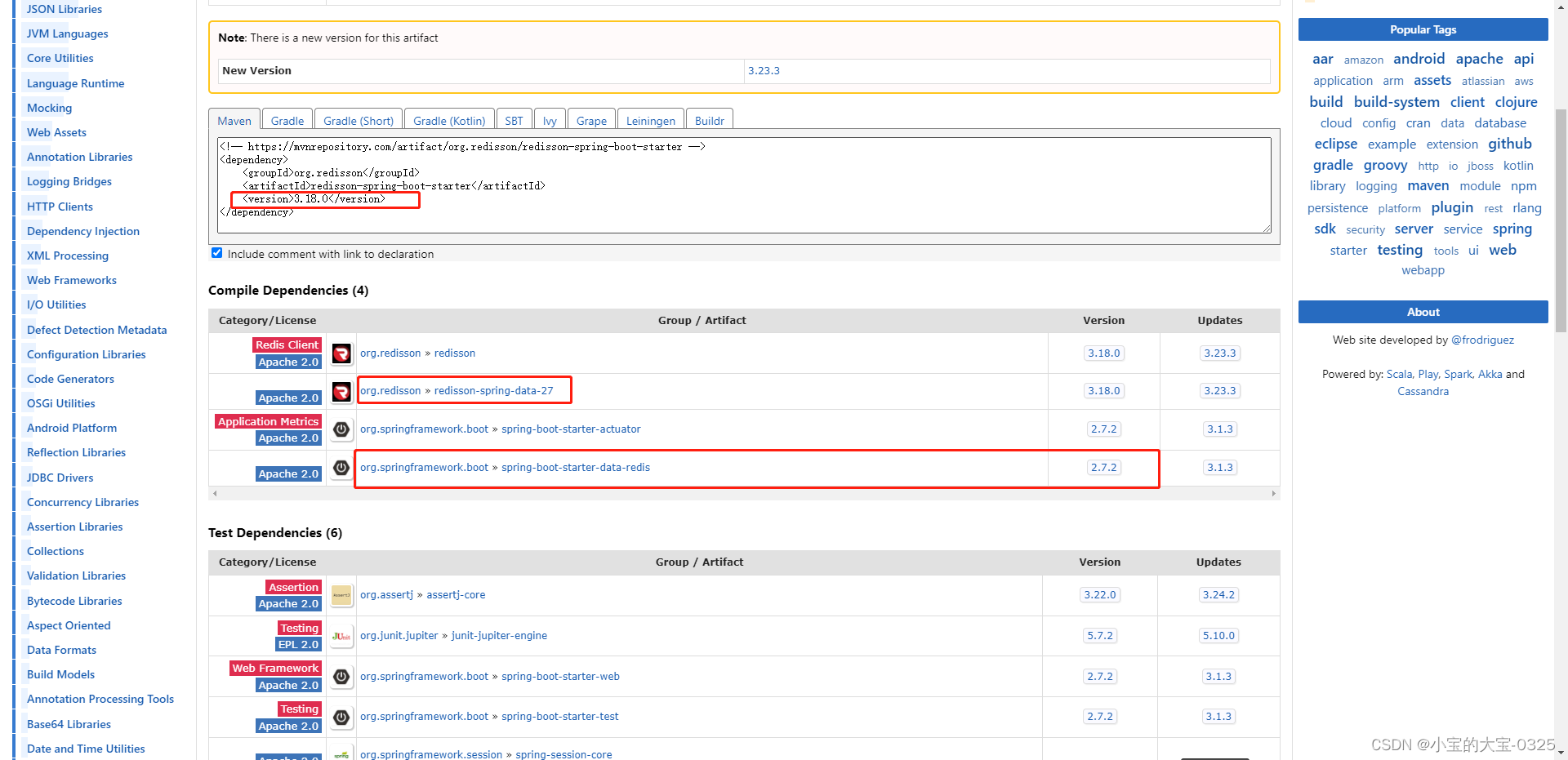The height and width of the screenshot is (760, 1568).
Task: Click the redisson-spring-data-27 logo icon
Action: 341,391
